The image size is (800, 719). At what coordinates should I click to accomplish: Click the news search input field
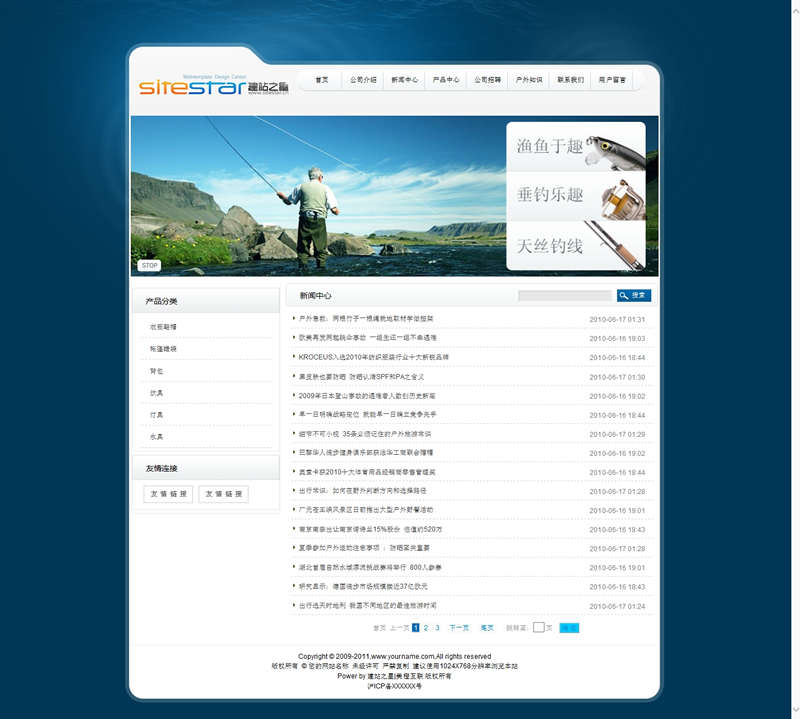click(564, 296)
